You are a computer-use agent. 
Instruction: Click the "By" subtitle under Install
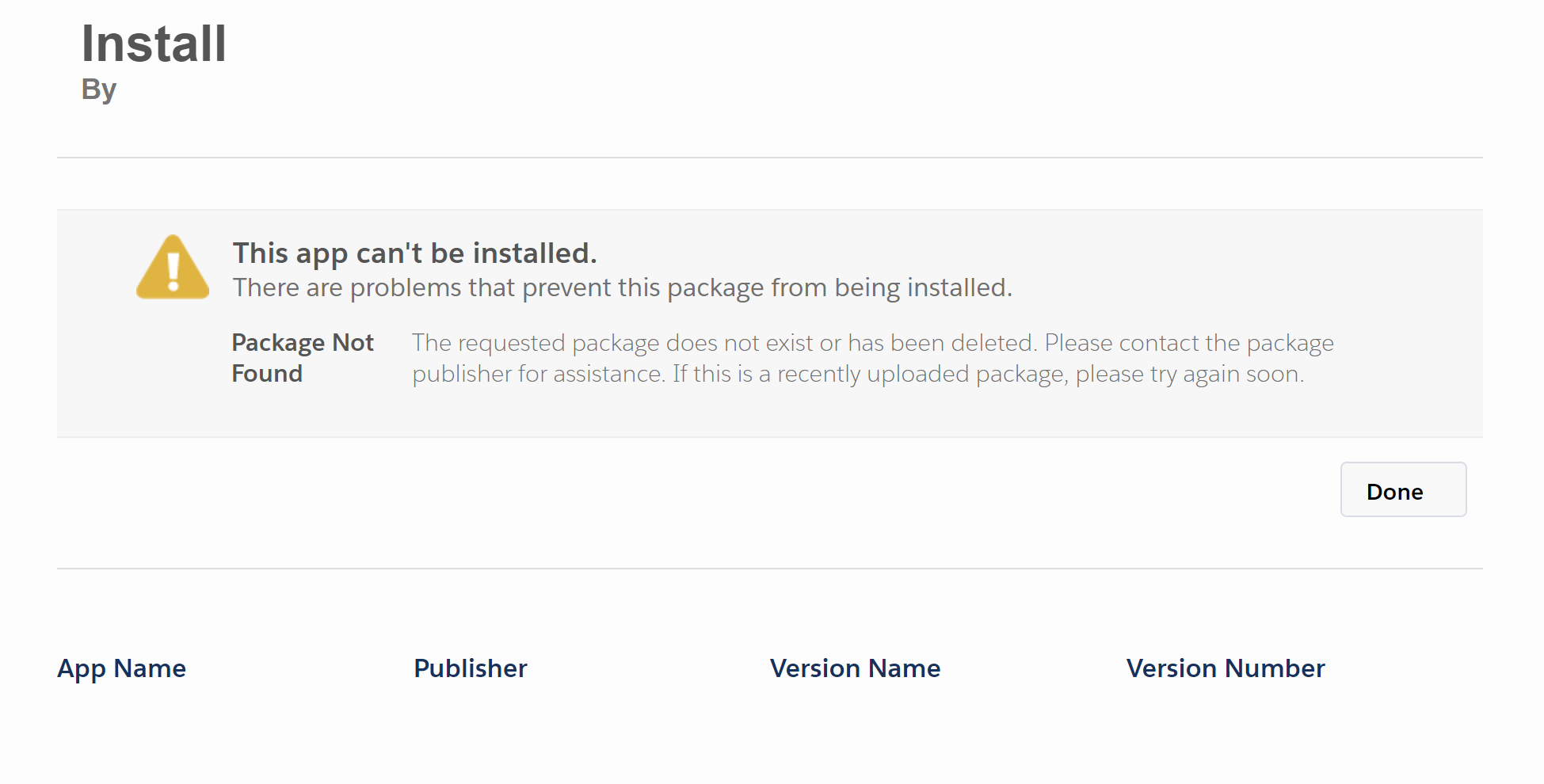99,89
